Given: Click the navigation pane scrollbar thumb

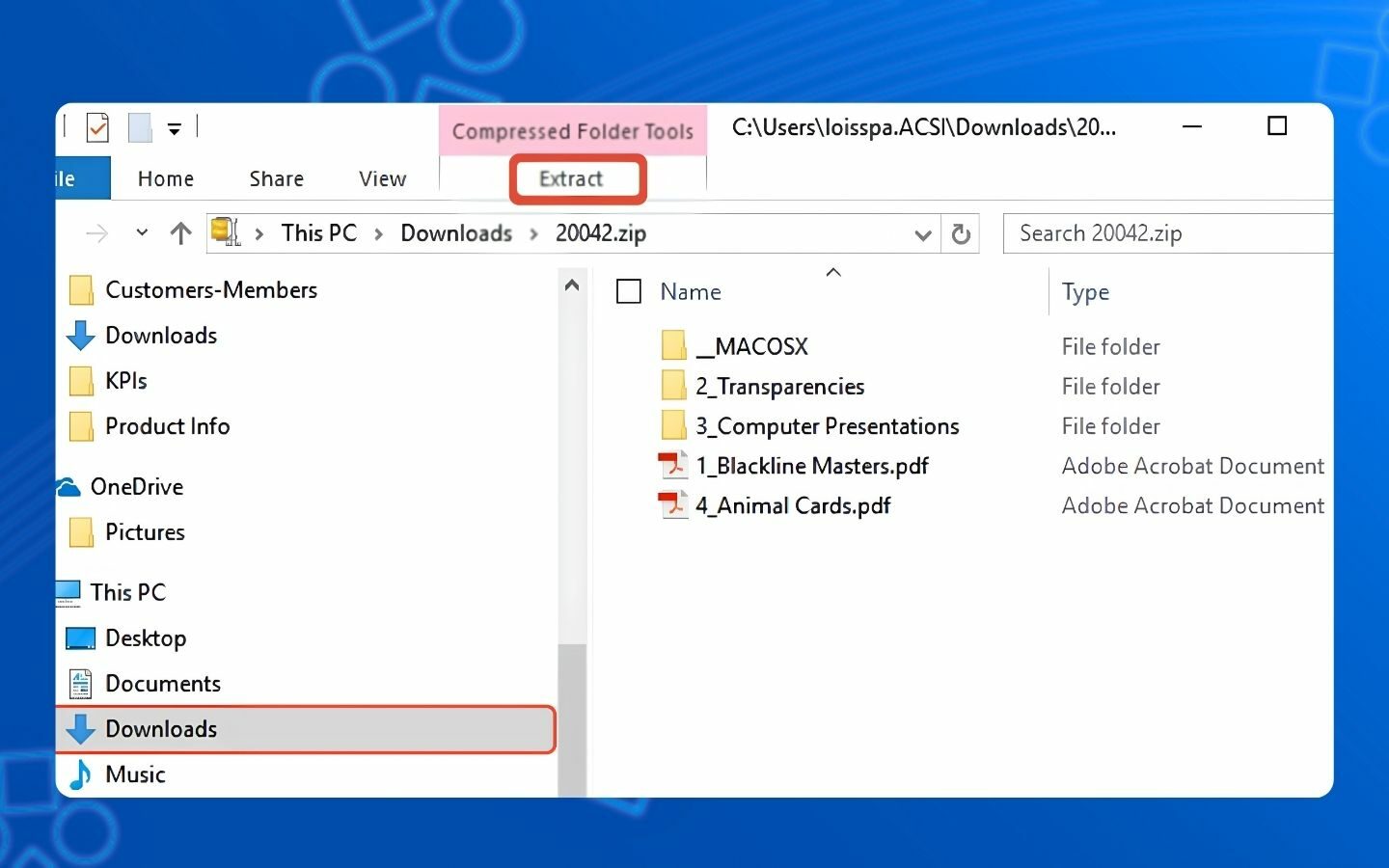Looking at the screenshot, I should (x=572, y=719).
